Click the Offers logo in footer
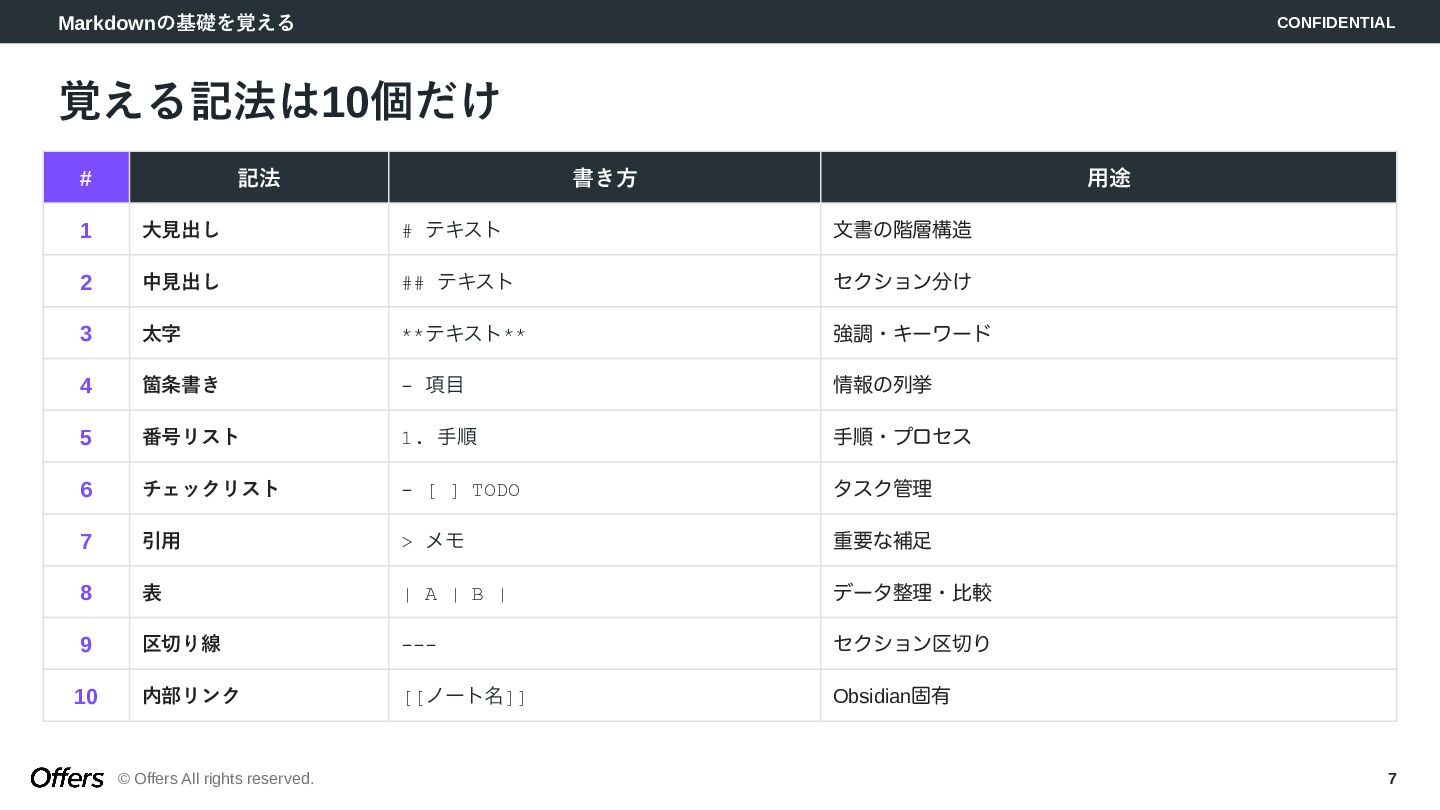The height and width of the screenshot is (810, 1440). tap(67, 778)
